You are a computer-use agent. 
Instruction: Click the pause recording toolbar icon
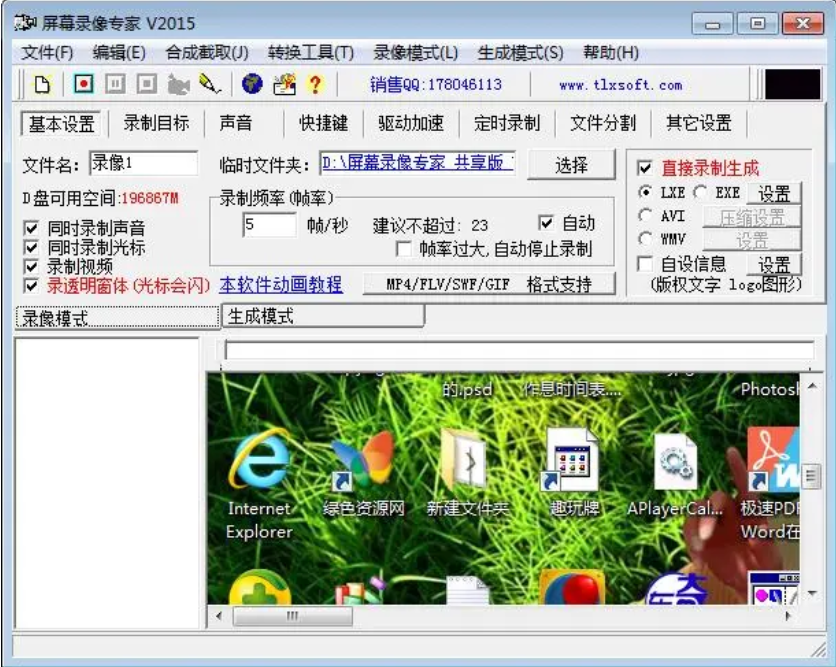coord(115,84)
